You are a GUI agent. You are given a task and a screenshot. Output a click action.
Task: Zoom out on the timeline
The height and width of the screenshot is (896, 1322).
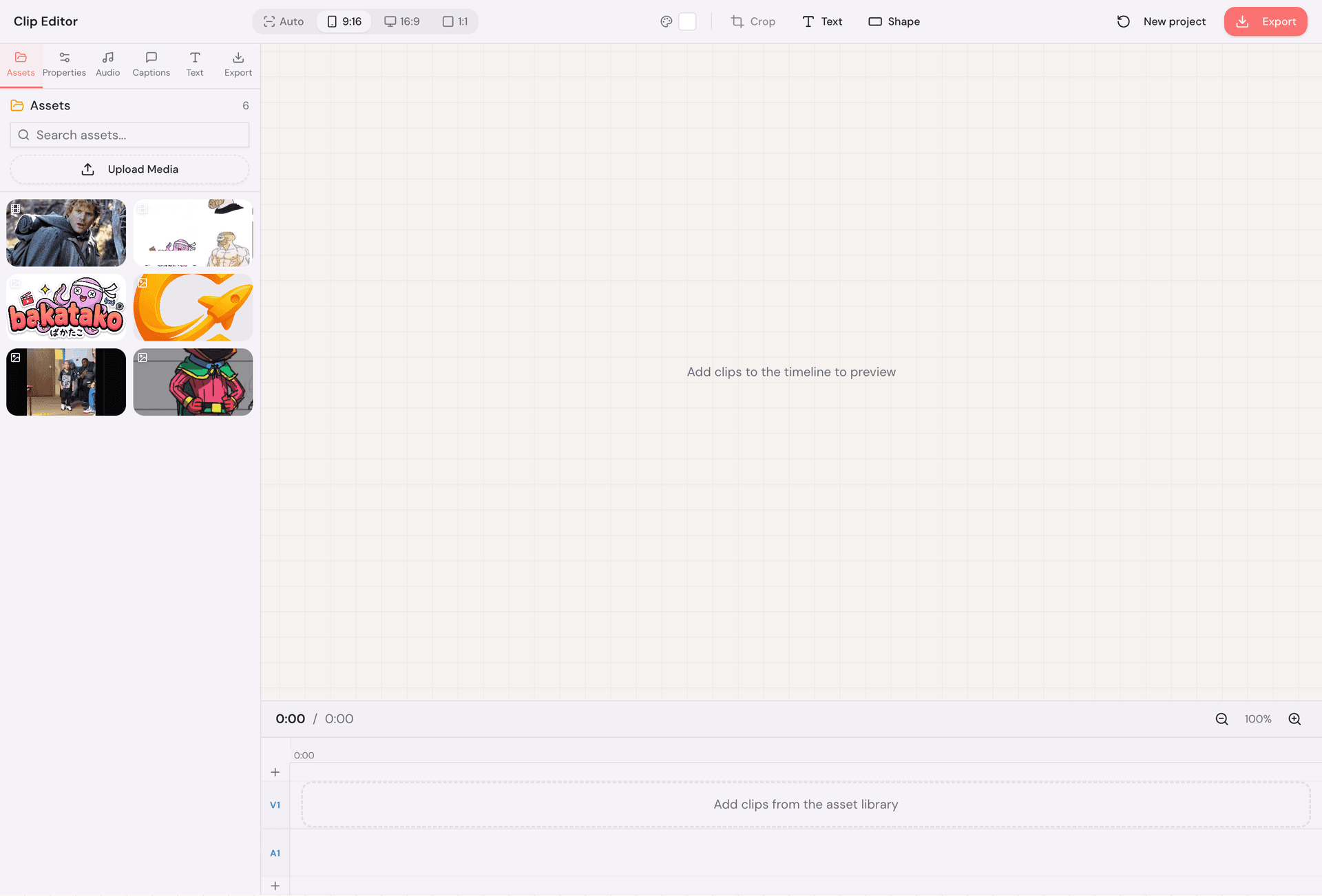(1221, 718)
